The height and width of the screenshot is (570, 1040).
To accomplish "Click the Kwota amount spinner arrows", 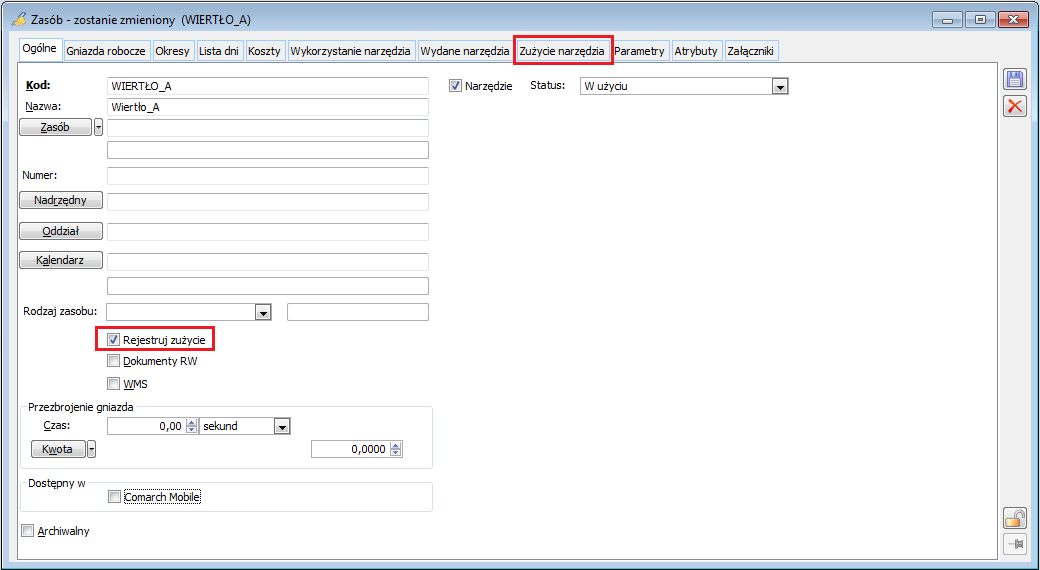I will [396, 449].
